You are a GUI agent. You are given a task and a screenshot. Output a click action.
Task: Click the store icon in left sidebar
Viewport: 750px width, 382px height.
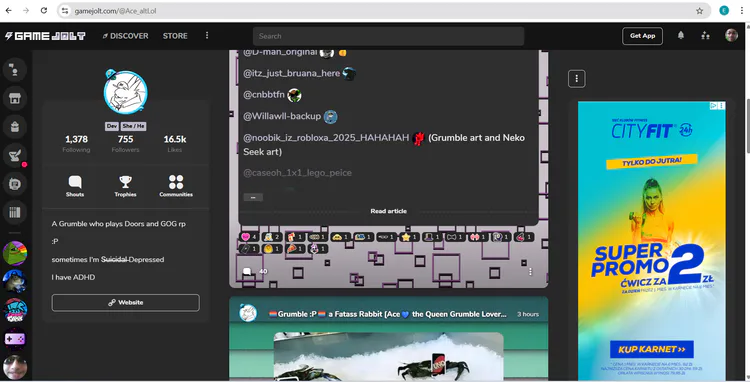click(15, 98)
